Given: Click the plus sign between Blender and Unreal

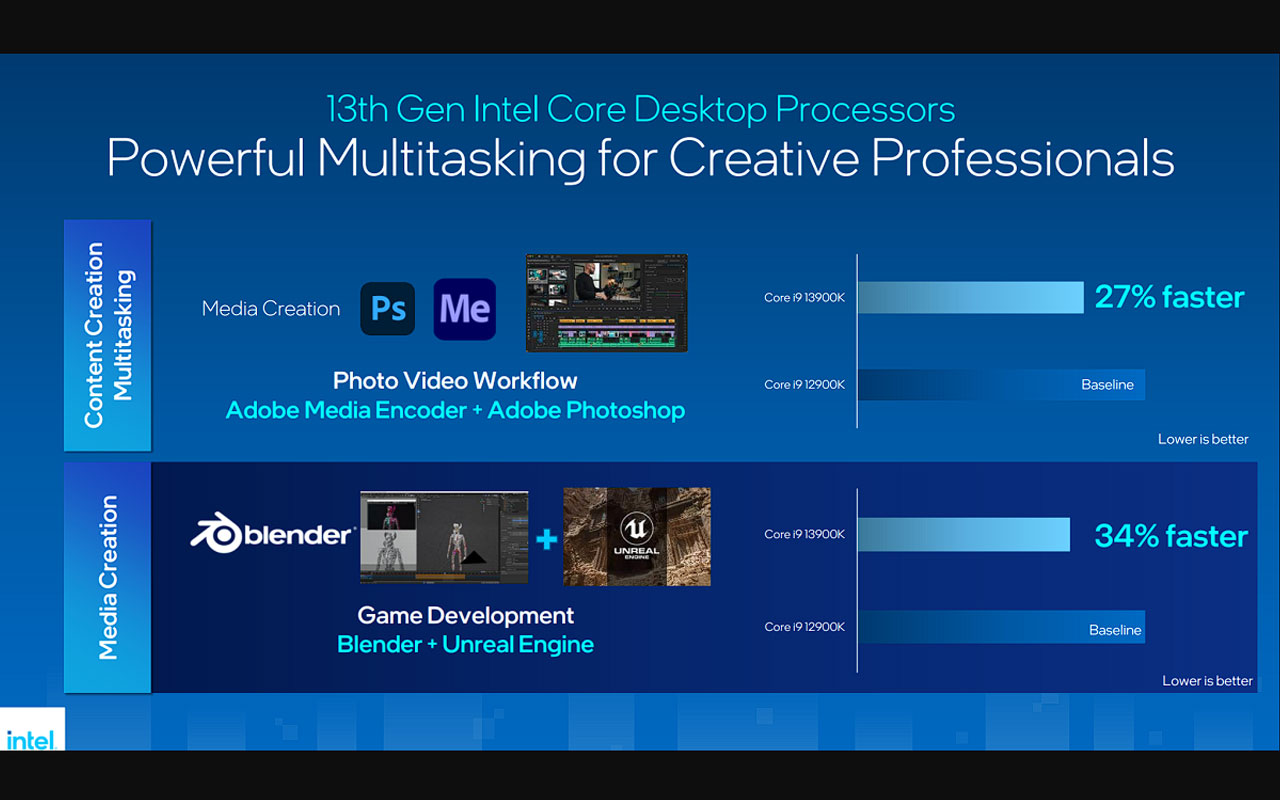Looking at the screenshot, I should click(x=546, y=540).
